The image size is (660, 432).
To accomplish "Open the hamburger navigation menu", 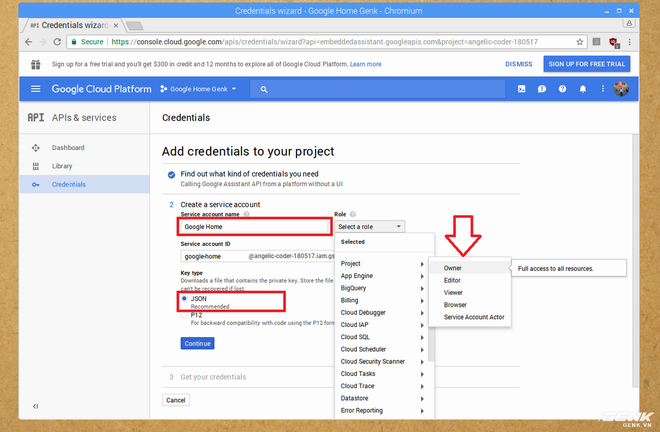I will pos(36,89).
